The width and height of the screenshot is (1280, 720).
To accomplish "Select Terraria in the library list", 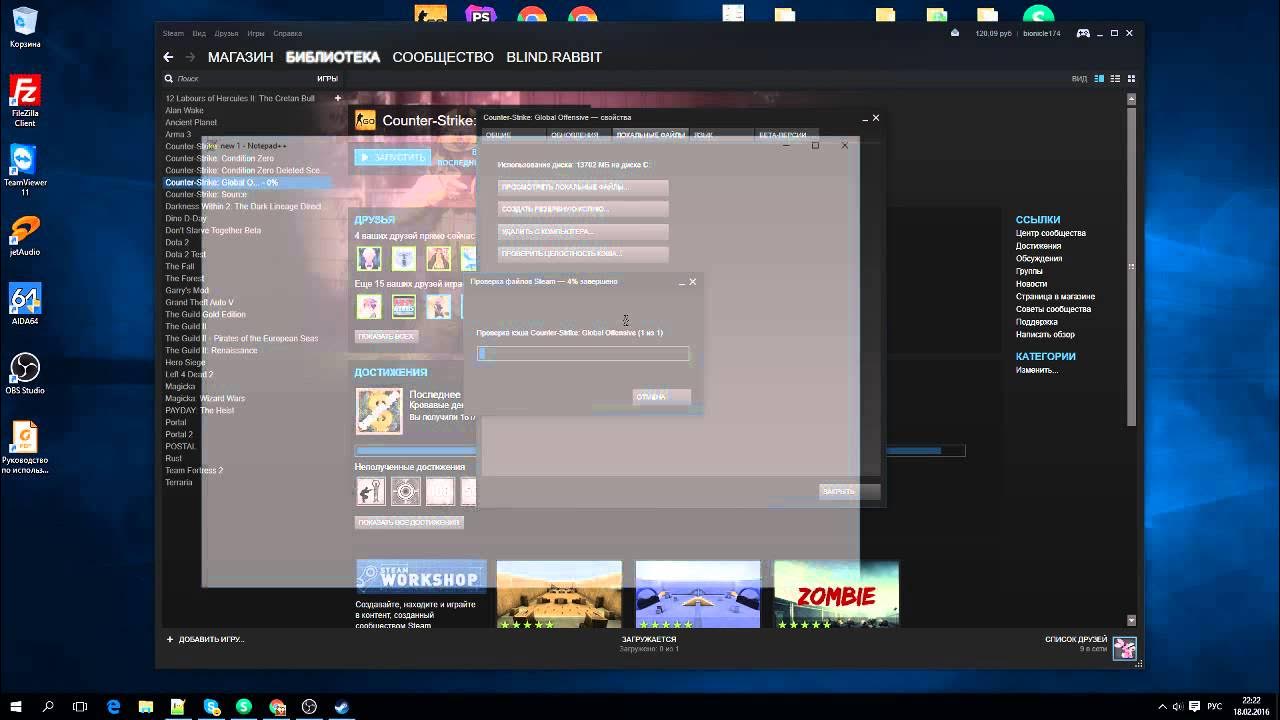I will [x=179, y=482].
